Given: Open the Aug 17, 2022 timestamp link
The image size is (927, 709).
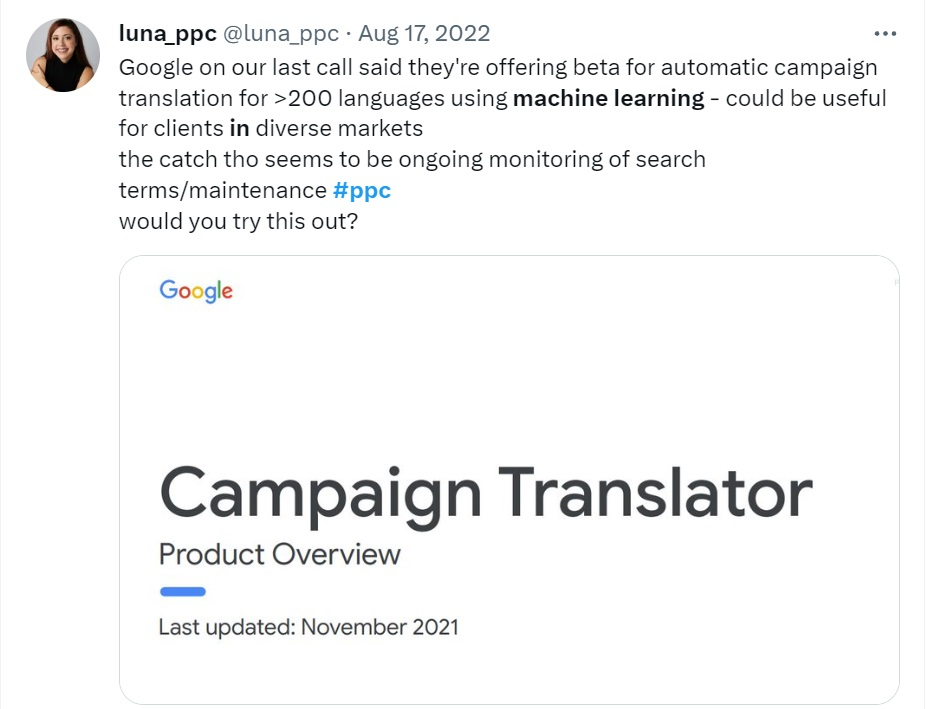Looking at the screenshot, I should [x=424, y=34].
